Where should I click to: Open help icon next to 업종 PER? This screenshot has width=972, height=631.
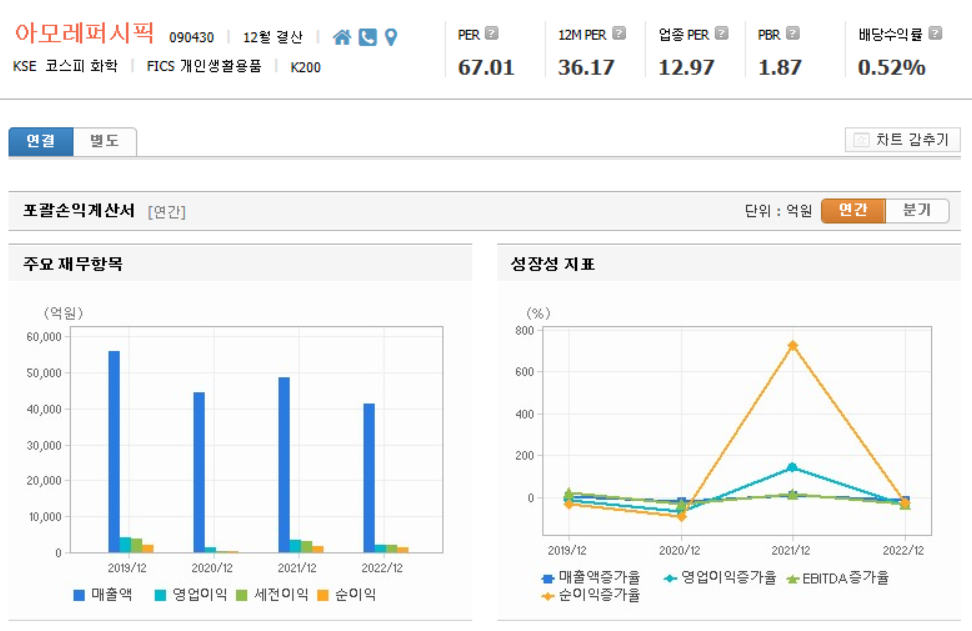click(x=722, y=33)
